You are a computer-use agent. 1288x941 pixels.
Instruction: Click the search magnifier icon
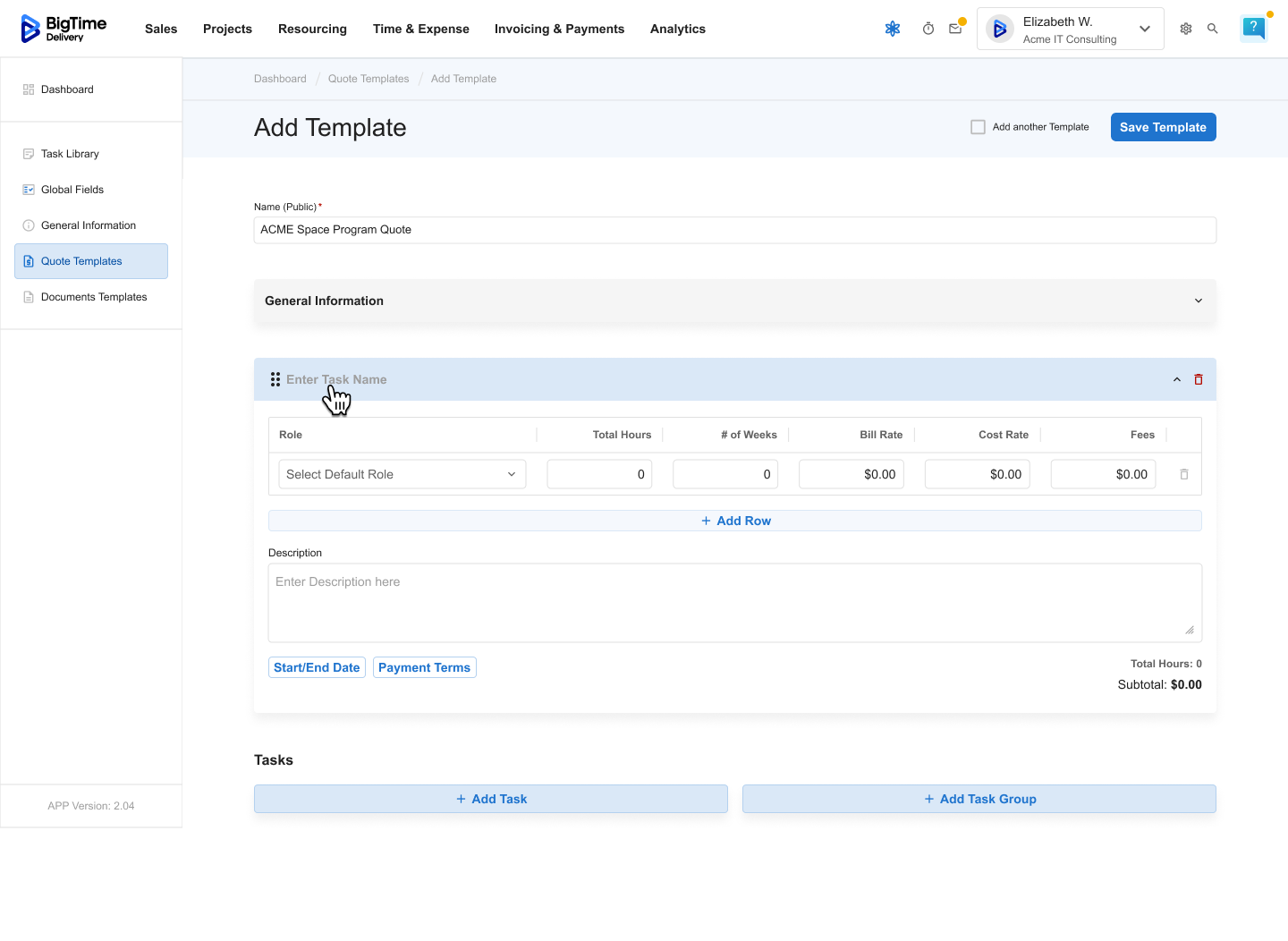(1213, 29)
